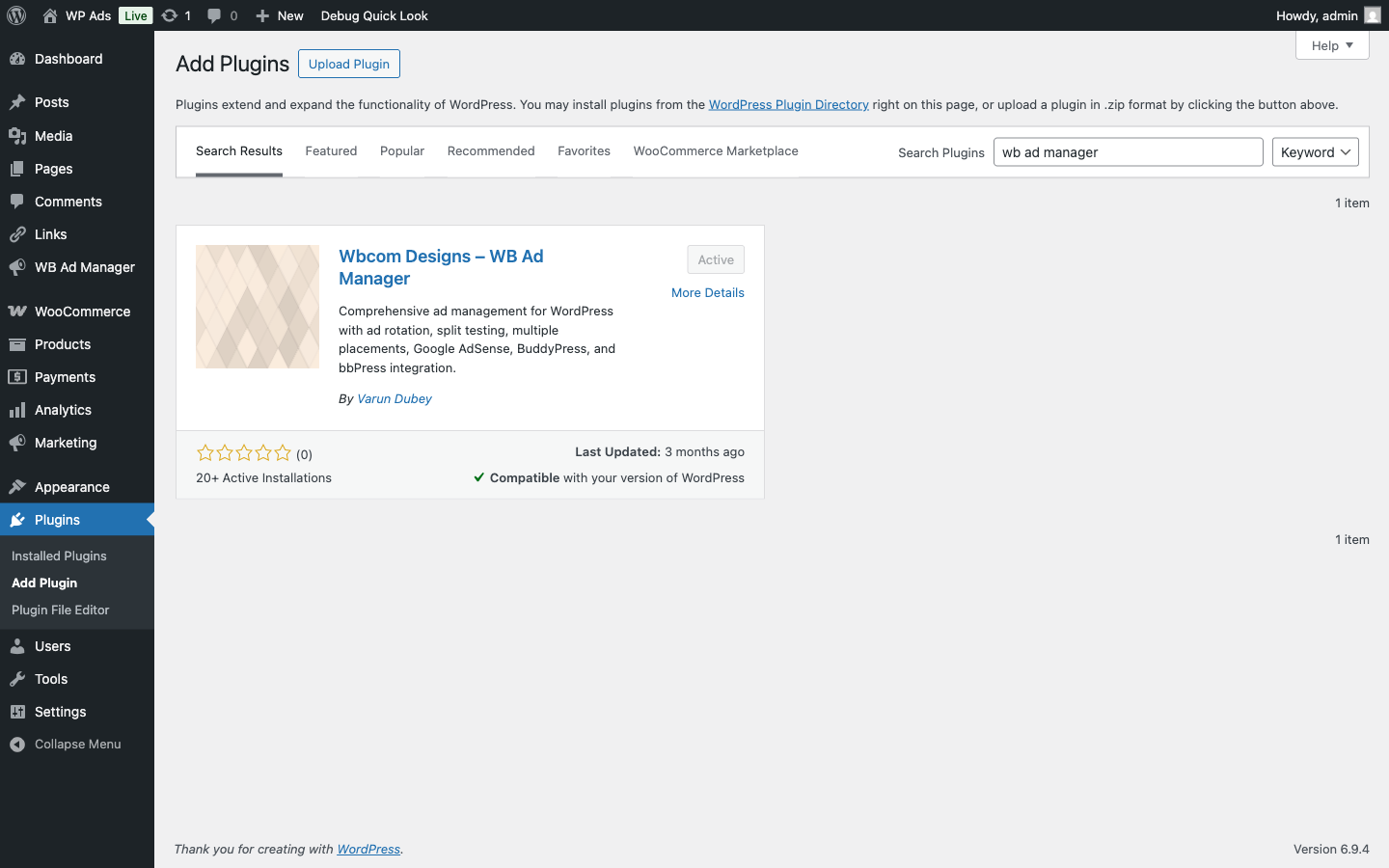Switch to the Popular tab
The image size is (1389, 868).
tap(402, 151)
